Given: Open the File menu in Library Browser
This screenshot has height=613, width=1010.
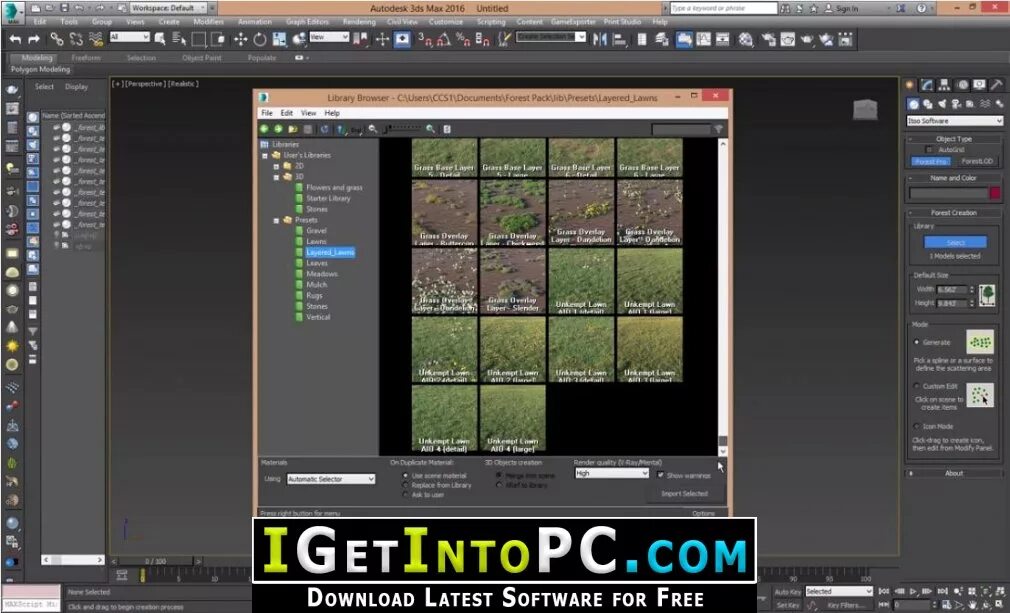Looking at the screenshot, I should pos(267,113).
